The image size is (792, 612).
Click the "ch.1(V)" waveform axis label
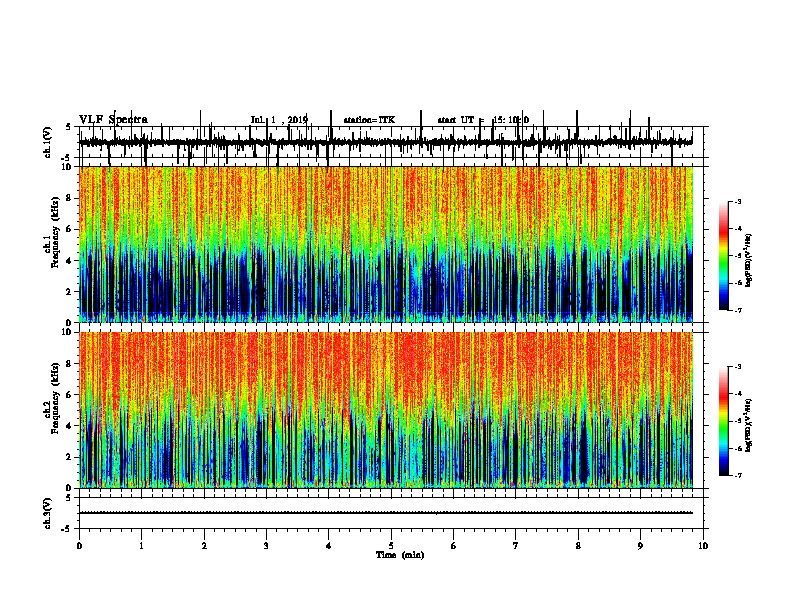click(47, 142)
